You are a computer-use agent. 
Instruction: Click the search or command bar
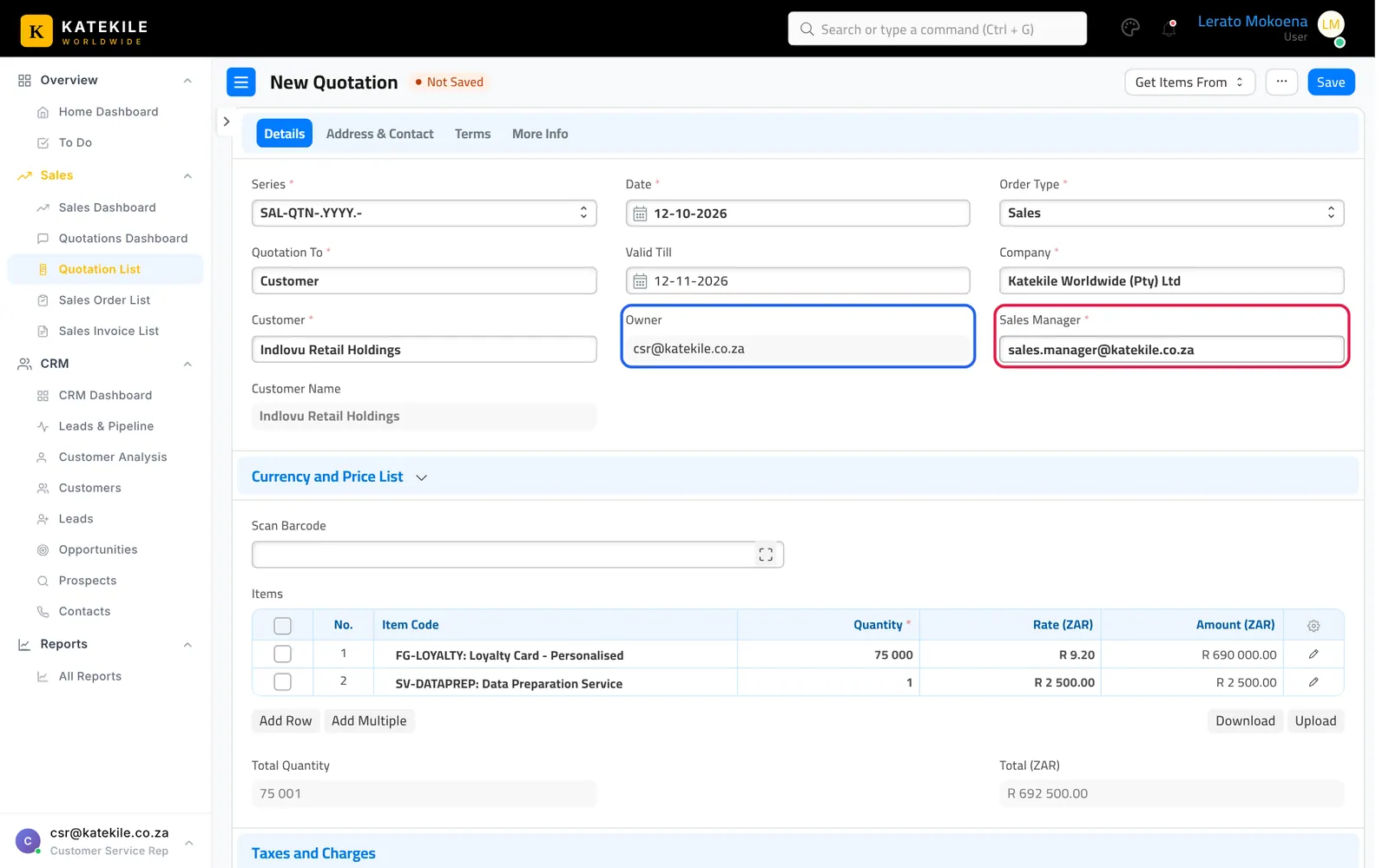pos(937,29)
